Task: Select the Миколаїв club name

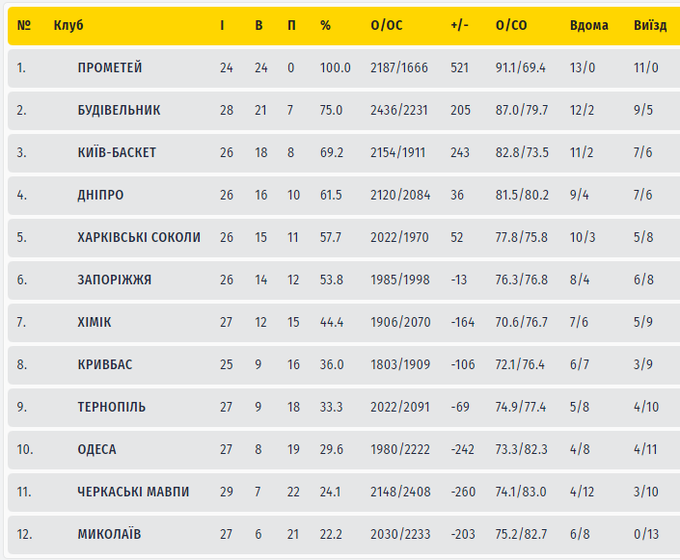Action: tap(109, 534)
